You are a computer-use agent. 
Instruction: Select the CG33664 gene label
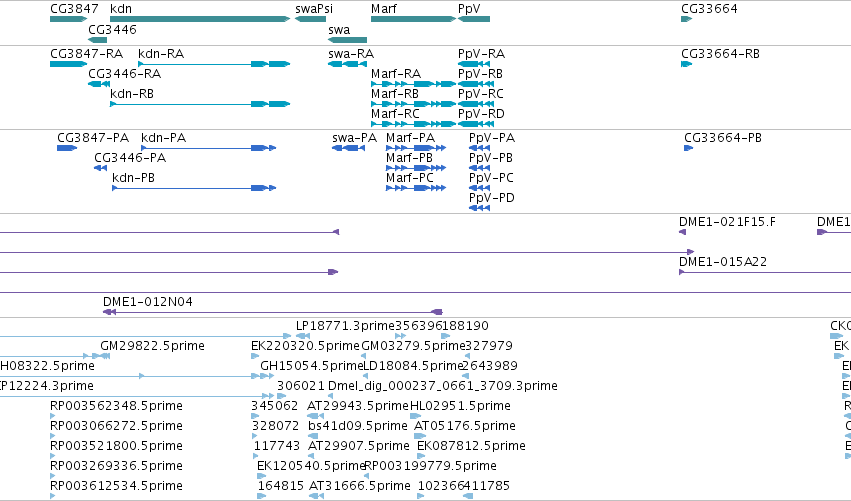coord(709,9)
